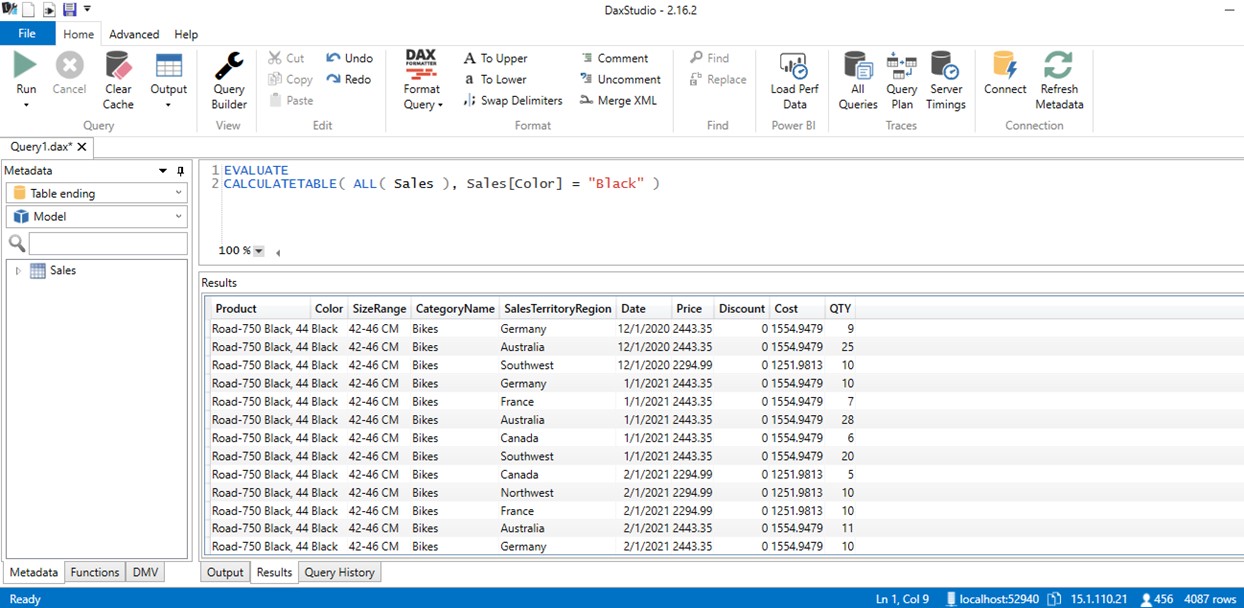Image resolution: width=1244 pixels, height=608 pixels.
Task: Create a new query from the title bar
Action: [x=28, y=9]
